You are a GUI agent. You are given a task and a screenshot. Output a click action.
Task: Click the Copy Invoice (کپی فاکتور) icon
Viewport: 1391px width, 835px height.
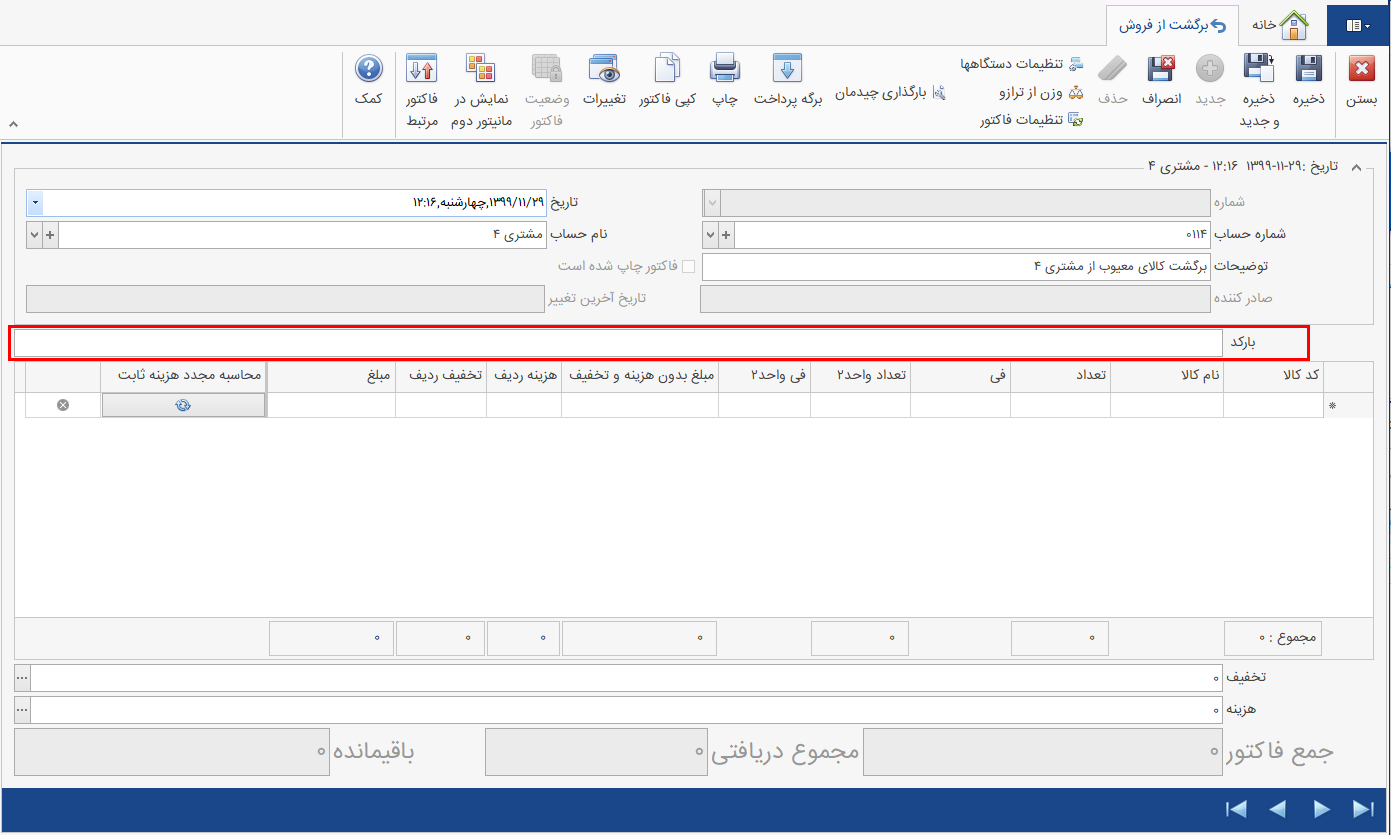point(667,70)
